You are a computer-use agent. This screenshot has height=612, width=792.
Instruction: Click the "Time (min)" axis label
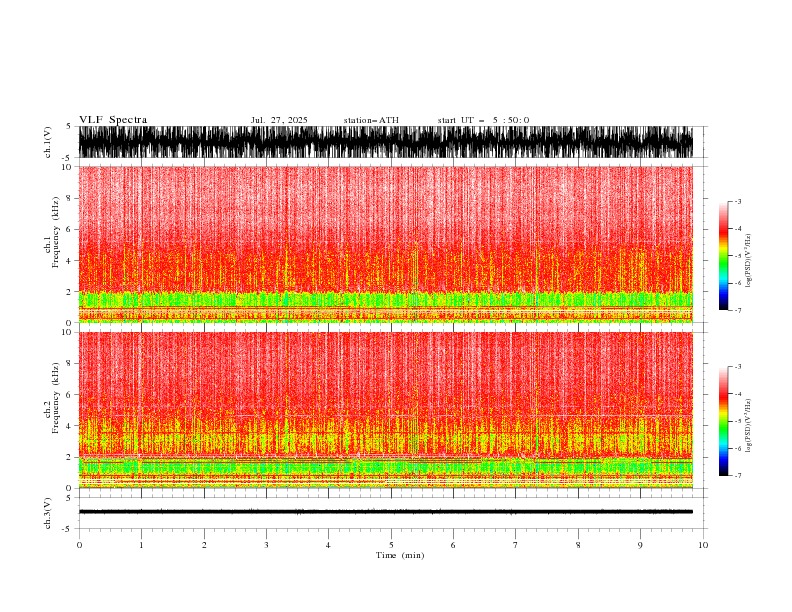(400, 555)
